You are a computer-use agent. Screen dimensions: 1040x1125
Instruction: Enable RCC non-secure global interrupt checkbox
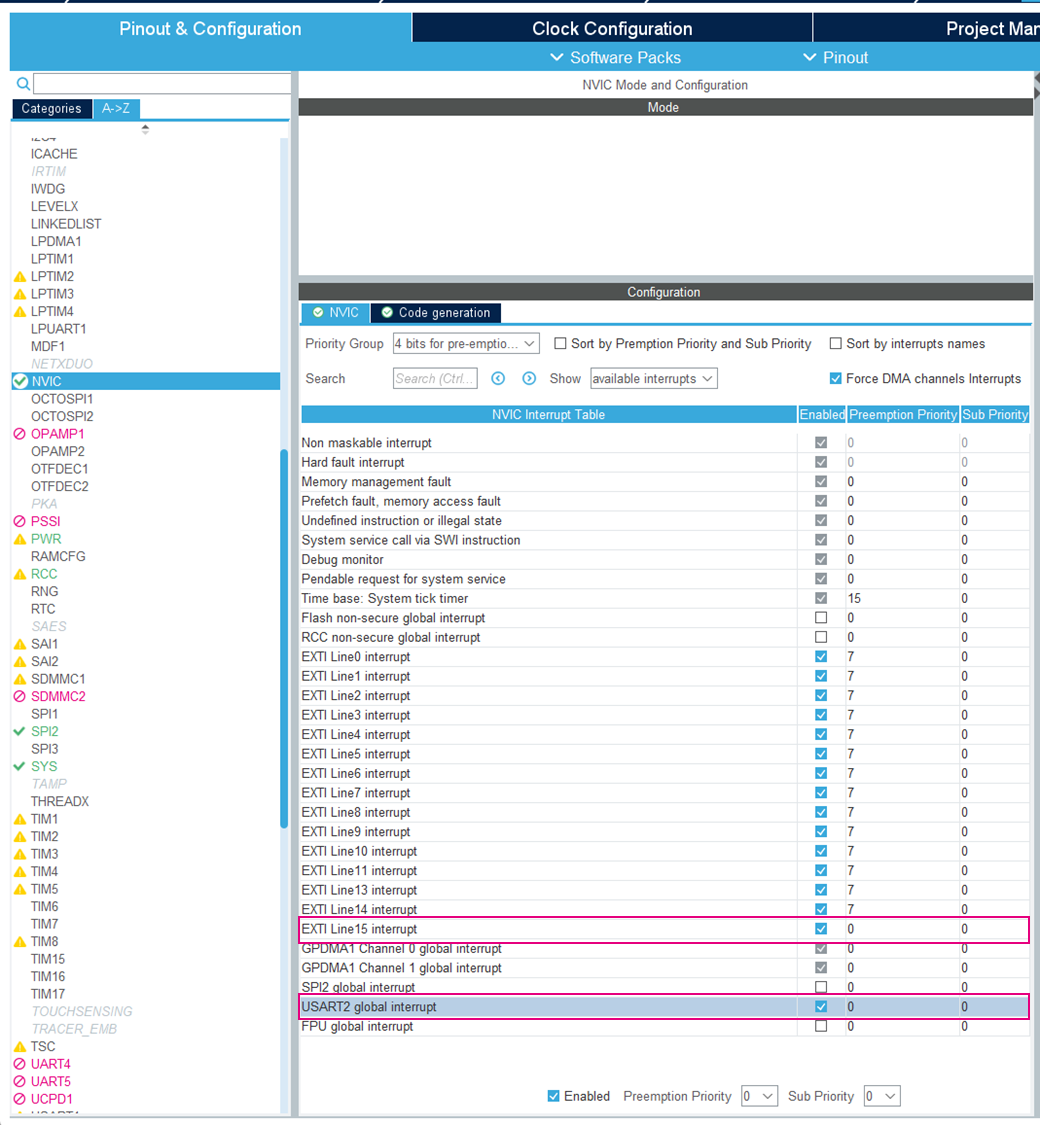coord(821,637)
